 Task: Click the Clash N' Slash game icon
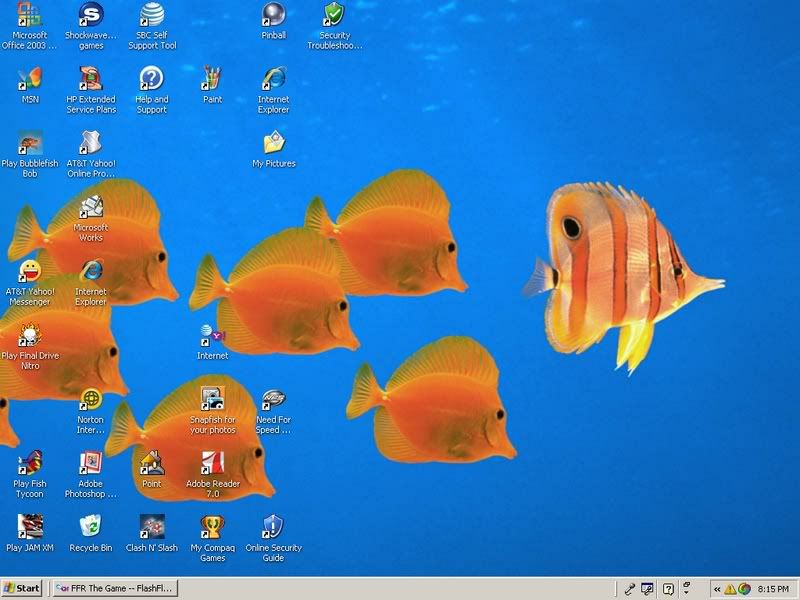(x=151, y=526)
